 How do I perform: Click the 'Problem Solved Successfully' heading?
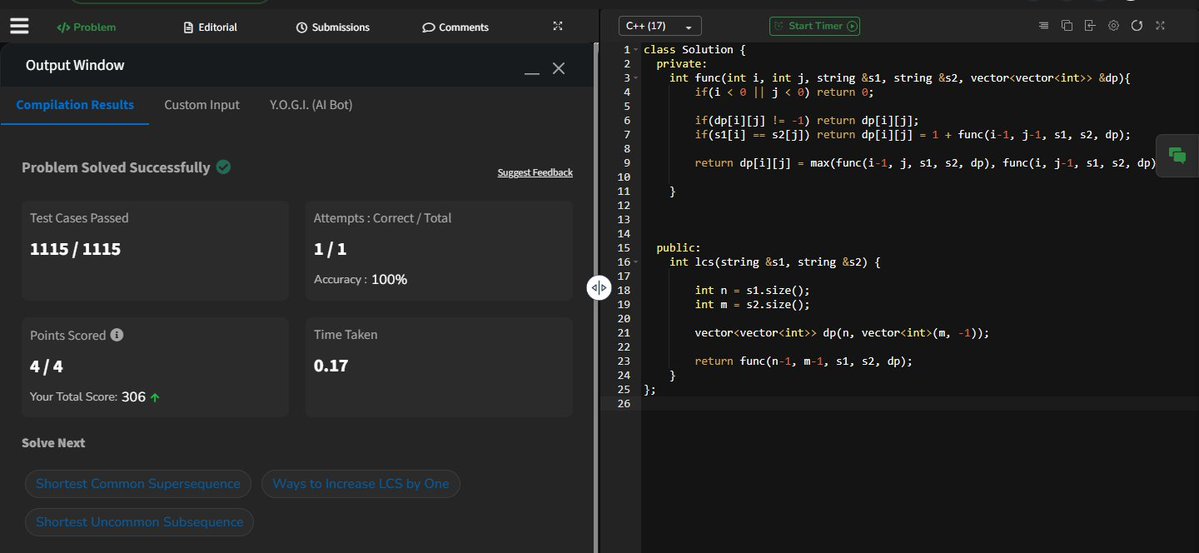point(115,168)
